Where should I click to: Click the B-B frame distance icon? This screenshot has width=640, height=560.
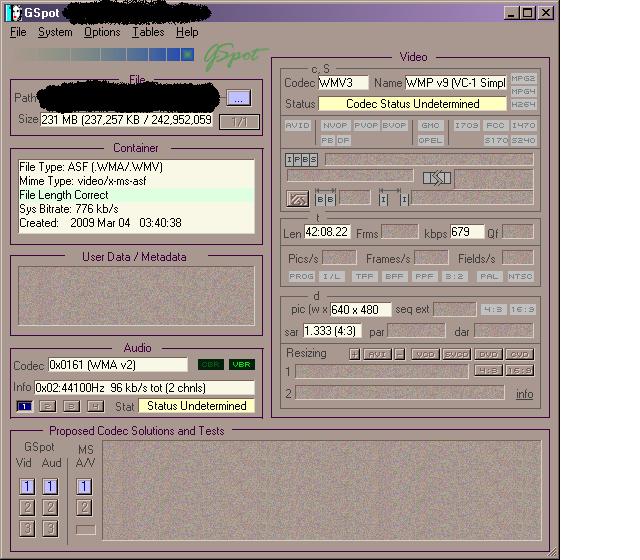pyautogui.click(x=325, y=198)
